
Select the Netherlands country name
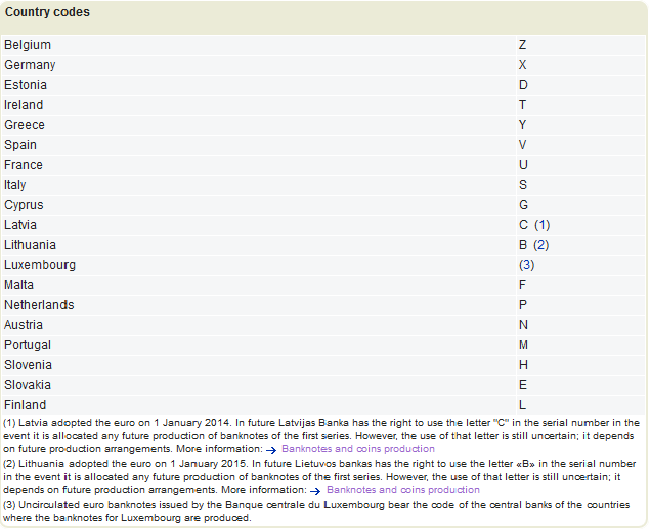(39, 305)
